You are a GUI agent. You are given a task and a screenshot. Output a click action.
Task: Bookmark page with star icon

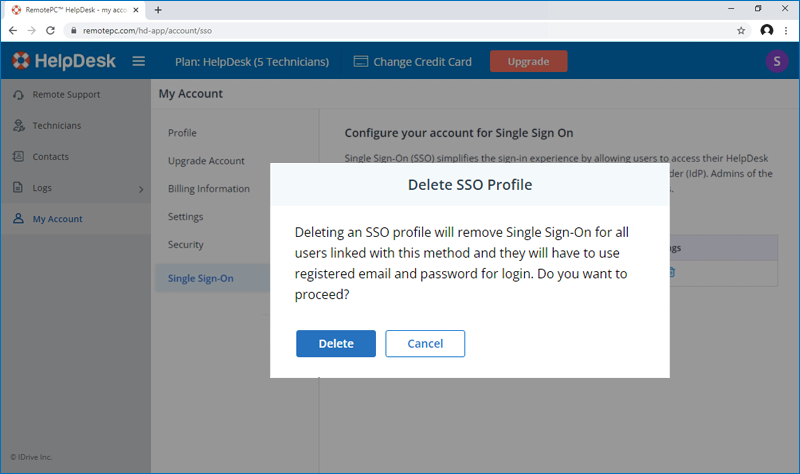click(x=741, y=31)
